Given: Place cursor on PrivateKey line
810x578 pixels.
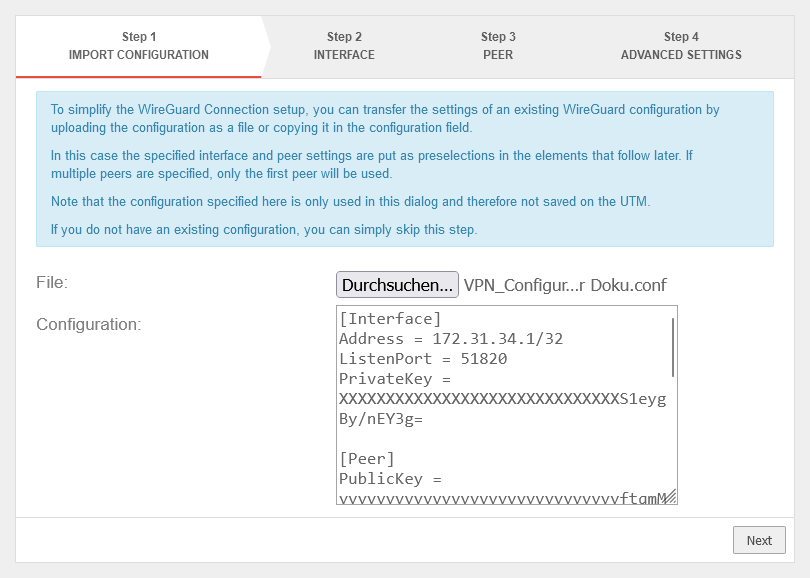Looking at the screenshot, I should click(395, 379).
